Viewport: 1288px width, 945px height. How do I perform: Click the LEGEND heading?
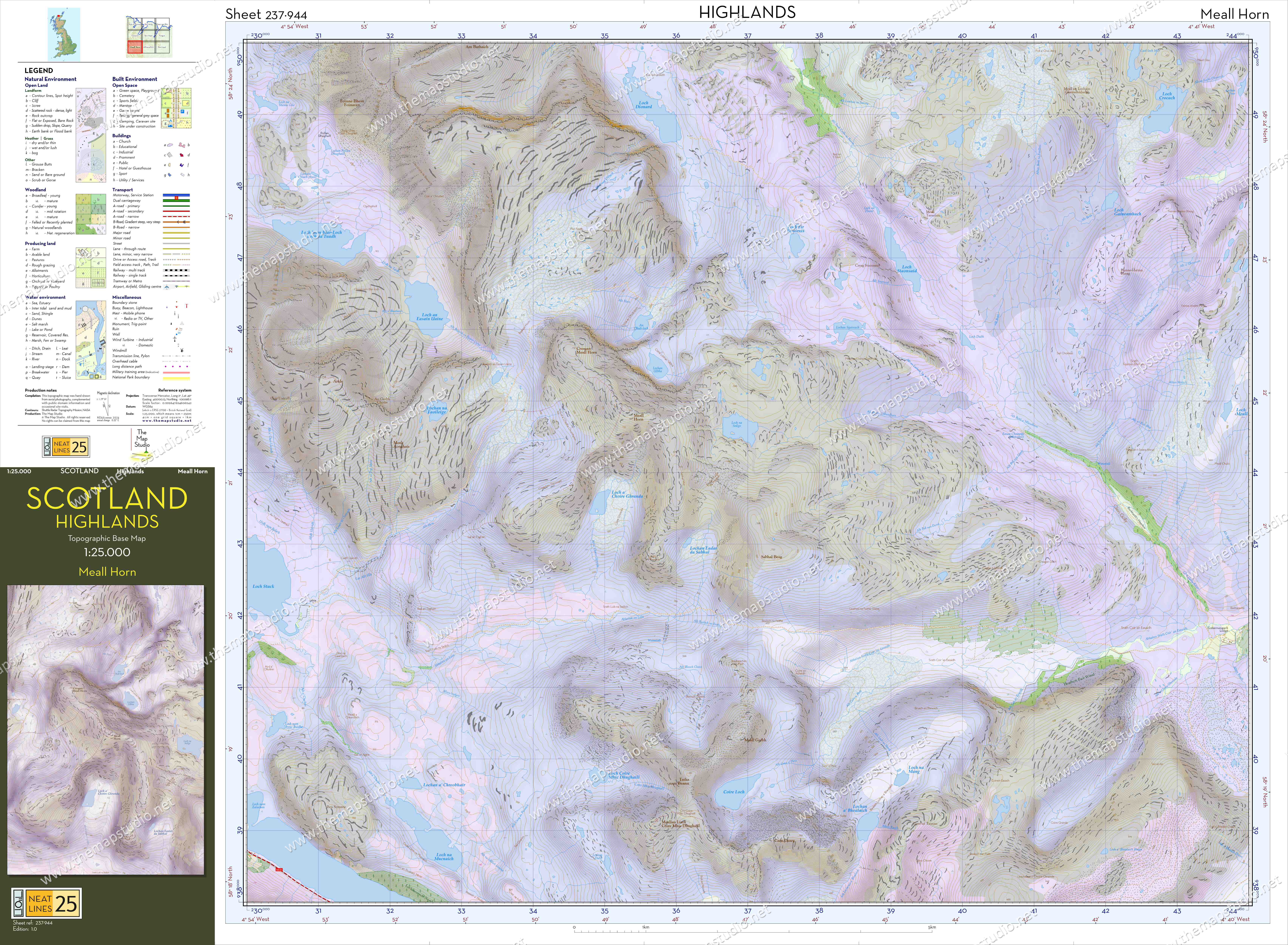coord(39,70)
